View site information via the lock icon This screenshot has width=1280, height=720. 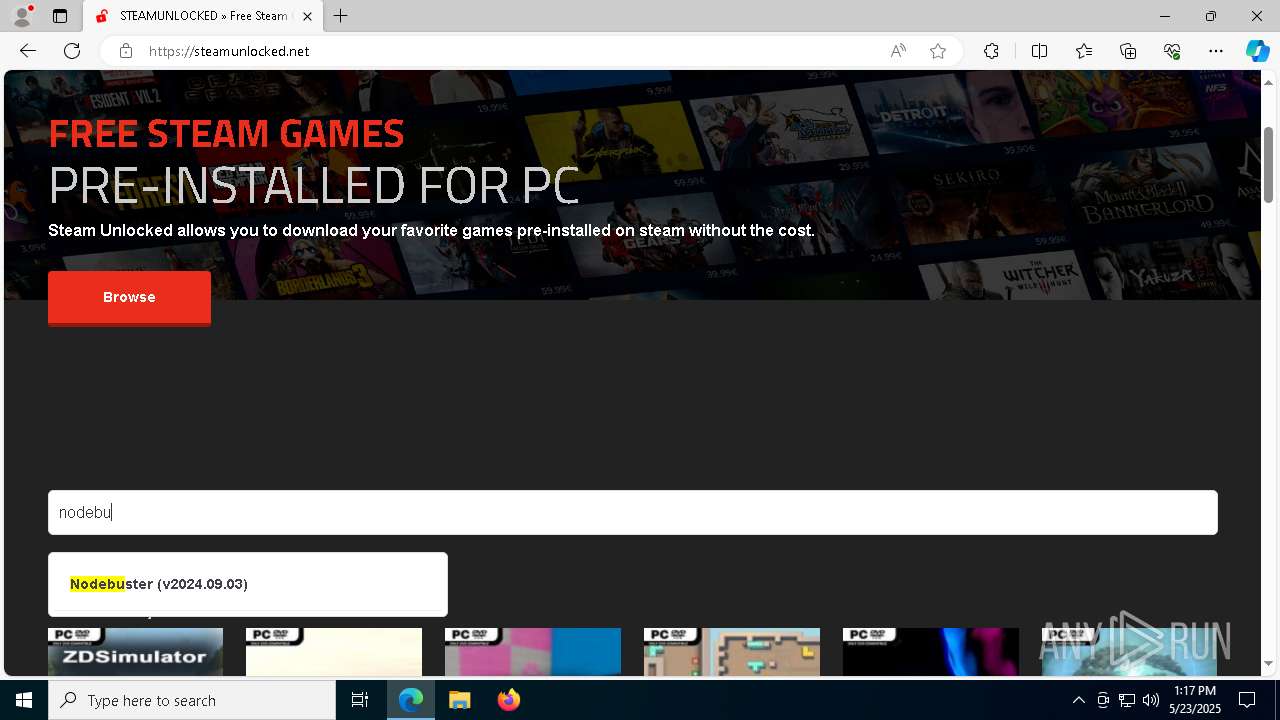tap(125, 51)
